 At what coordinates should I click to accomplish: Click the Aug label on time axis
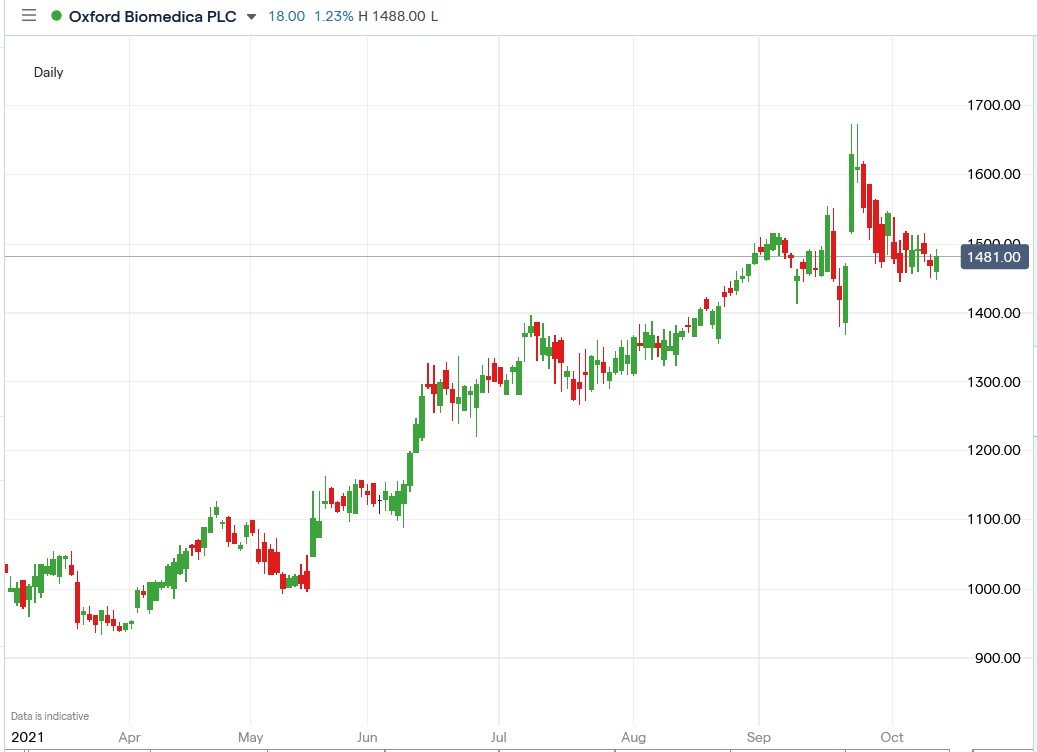coord(634,737)
